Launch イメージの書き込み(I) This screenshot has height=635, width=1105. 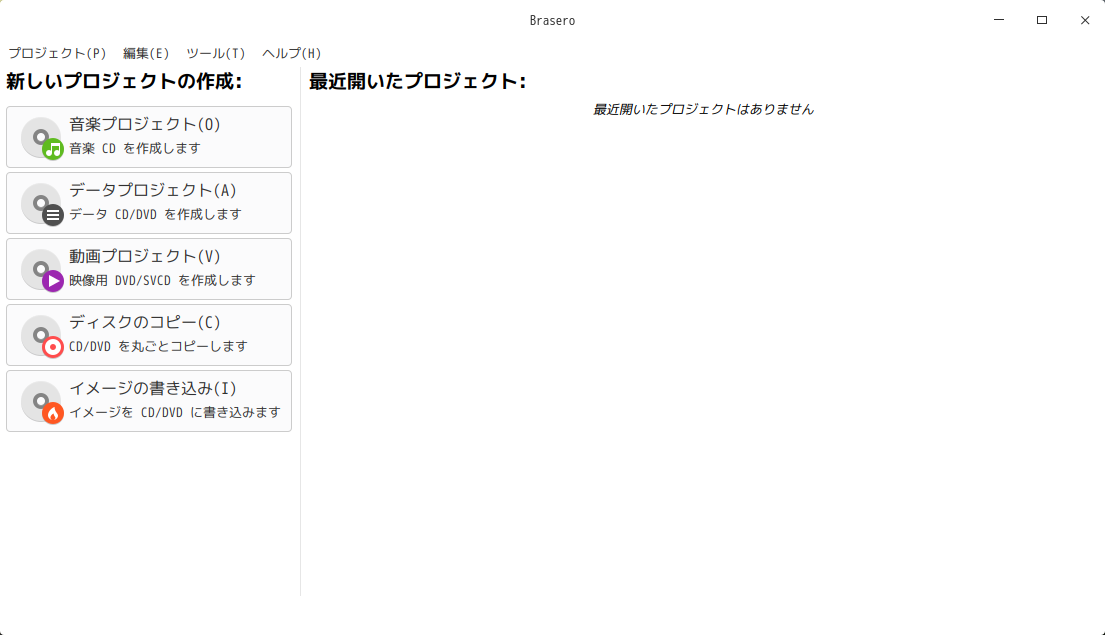(149, 401)
